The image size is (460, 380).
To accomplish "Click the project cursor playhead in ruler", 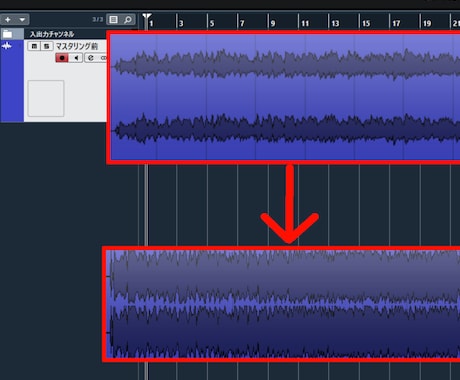I will click(146, 17).
